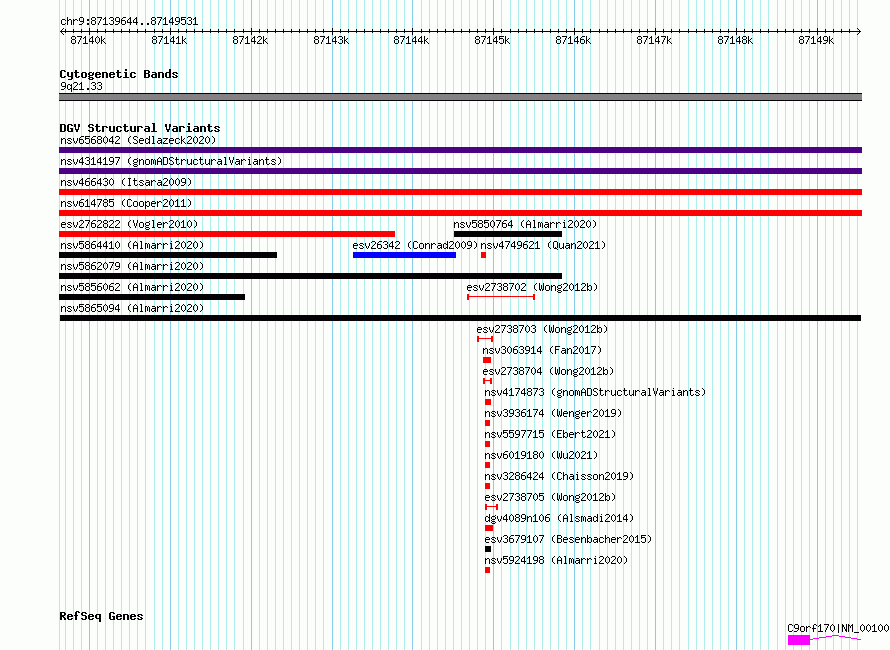Screen dimensions: 890x650
Task: Select the black nsv5856062 variant bar
Action: coord(152,297)
